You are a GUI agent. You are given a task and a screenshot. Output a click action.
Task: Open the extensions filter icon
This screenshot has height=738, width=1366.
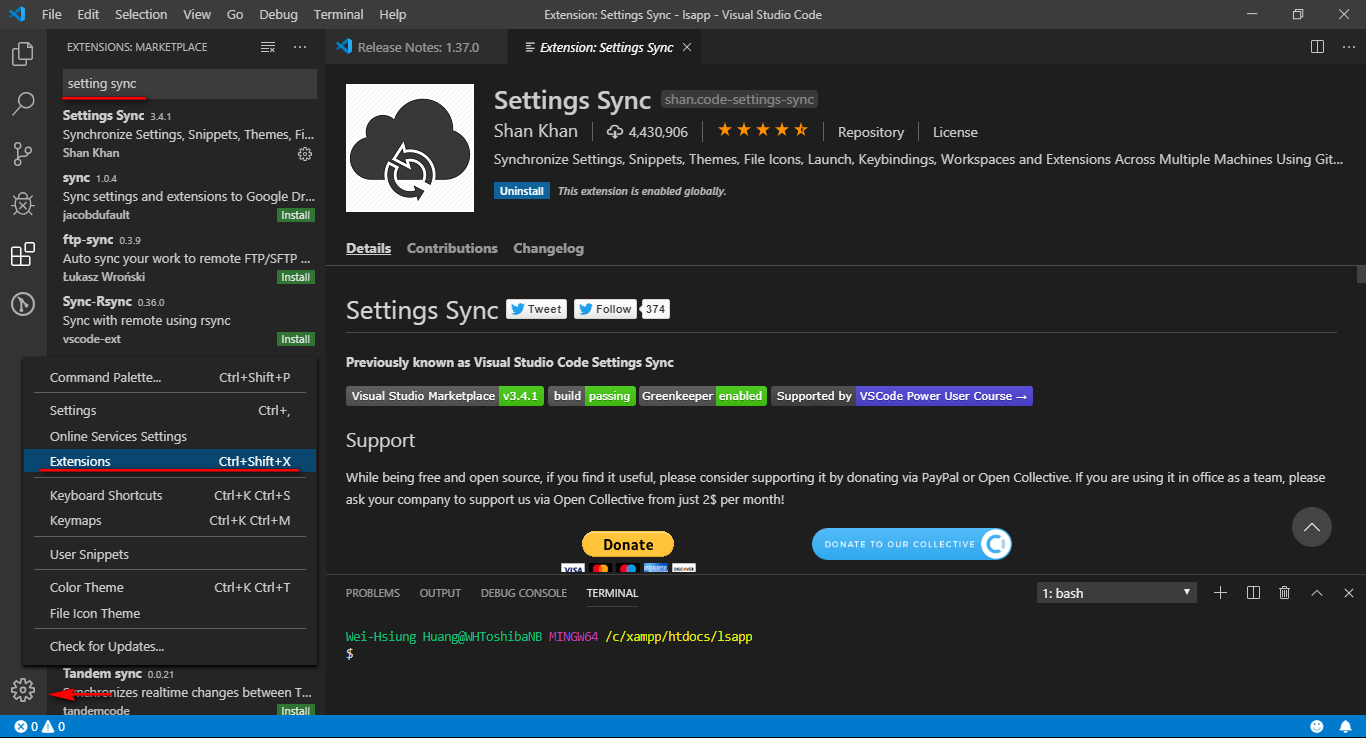coord(266,46)
